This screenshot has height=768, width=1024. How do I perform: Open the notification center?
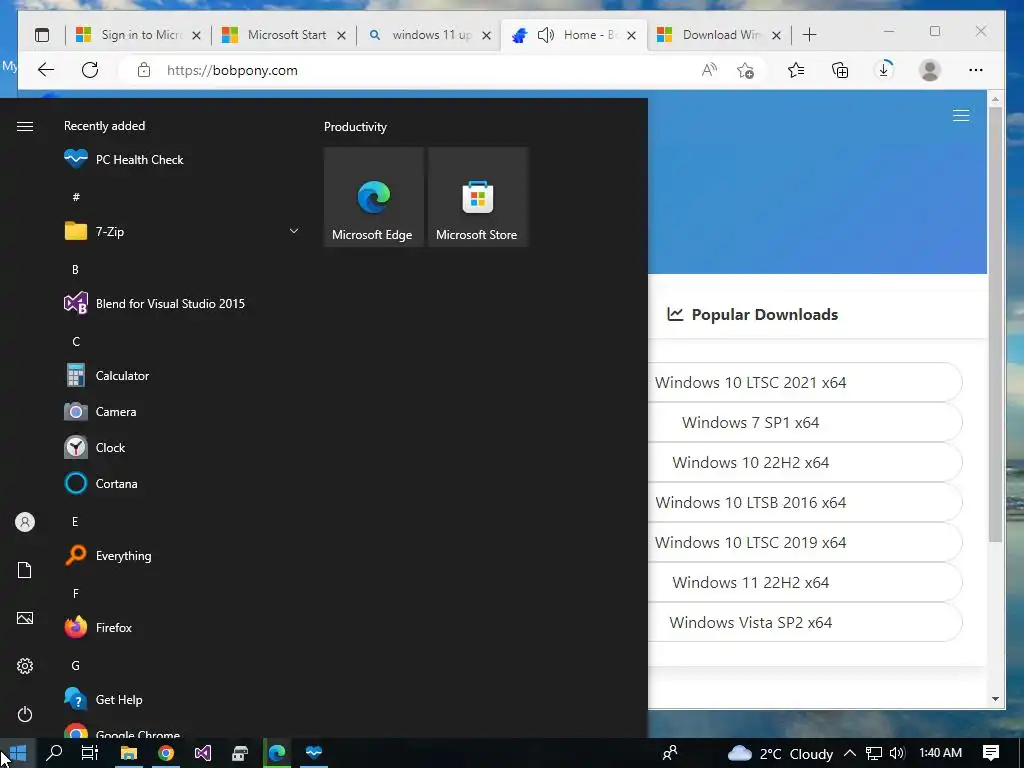tap(991, 753)
